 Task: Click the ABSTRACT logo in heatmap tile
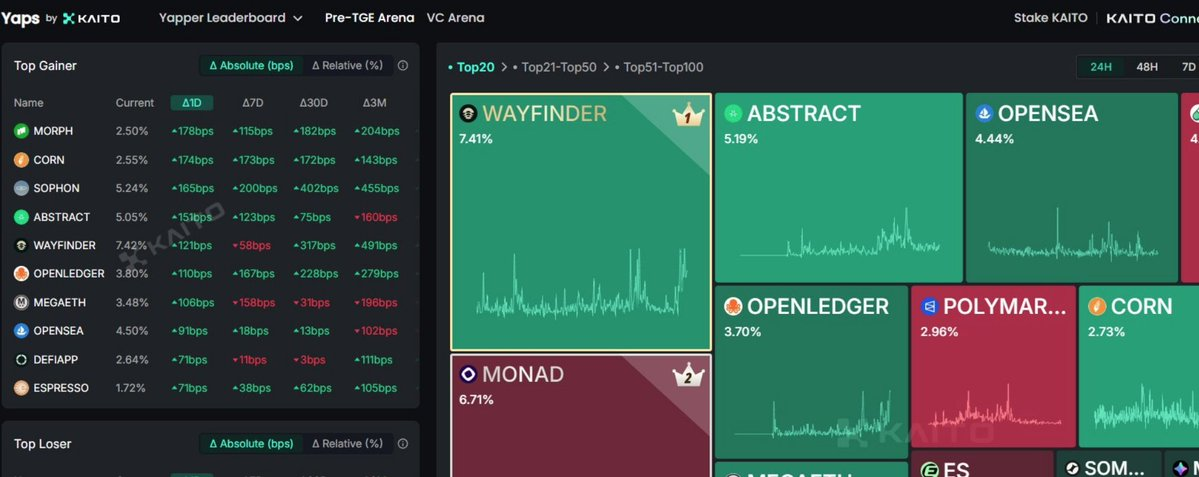(733, 114)
